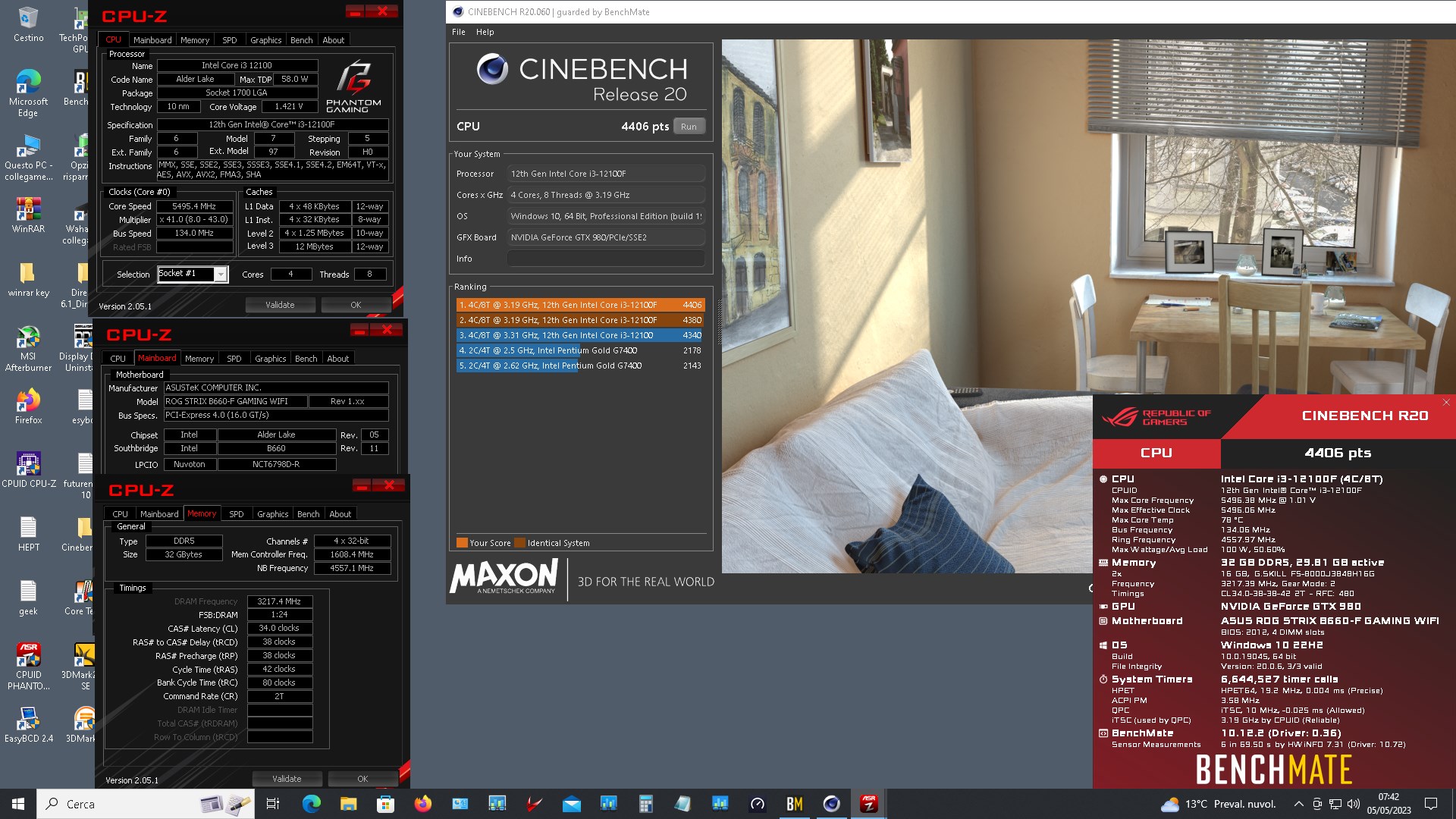Image resolution: width=1456 pixels, height=819 pixels.
Task: Open the HEPT text file icon
Action: point(28,533)
